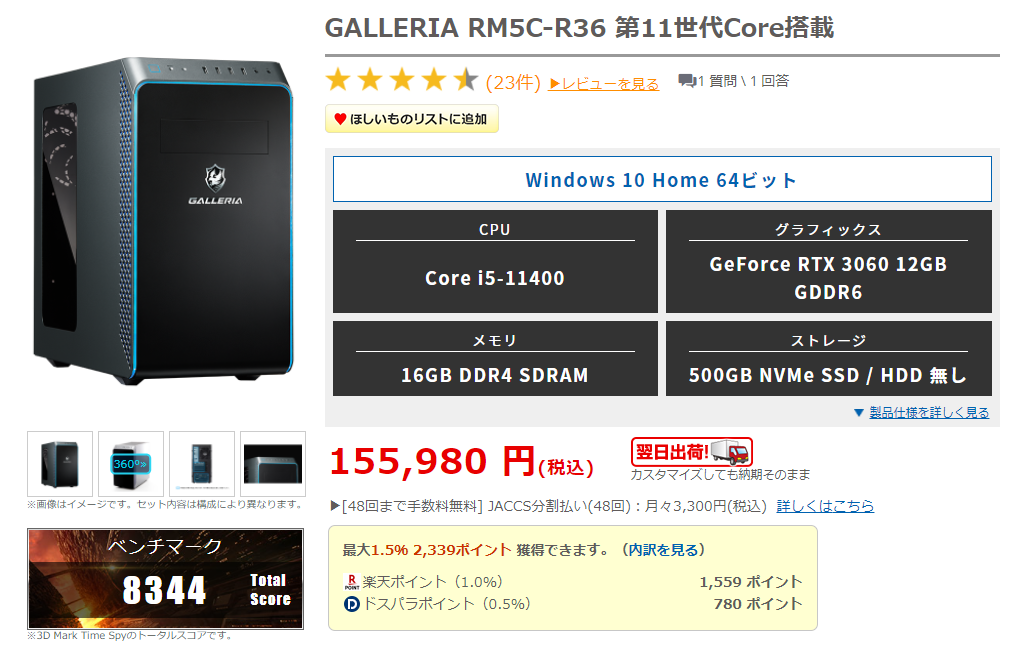The image size is (1009, 651).
Task: Click the GeForce RTX 3060 graphics tile
Action: [828, 262]
